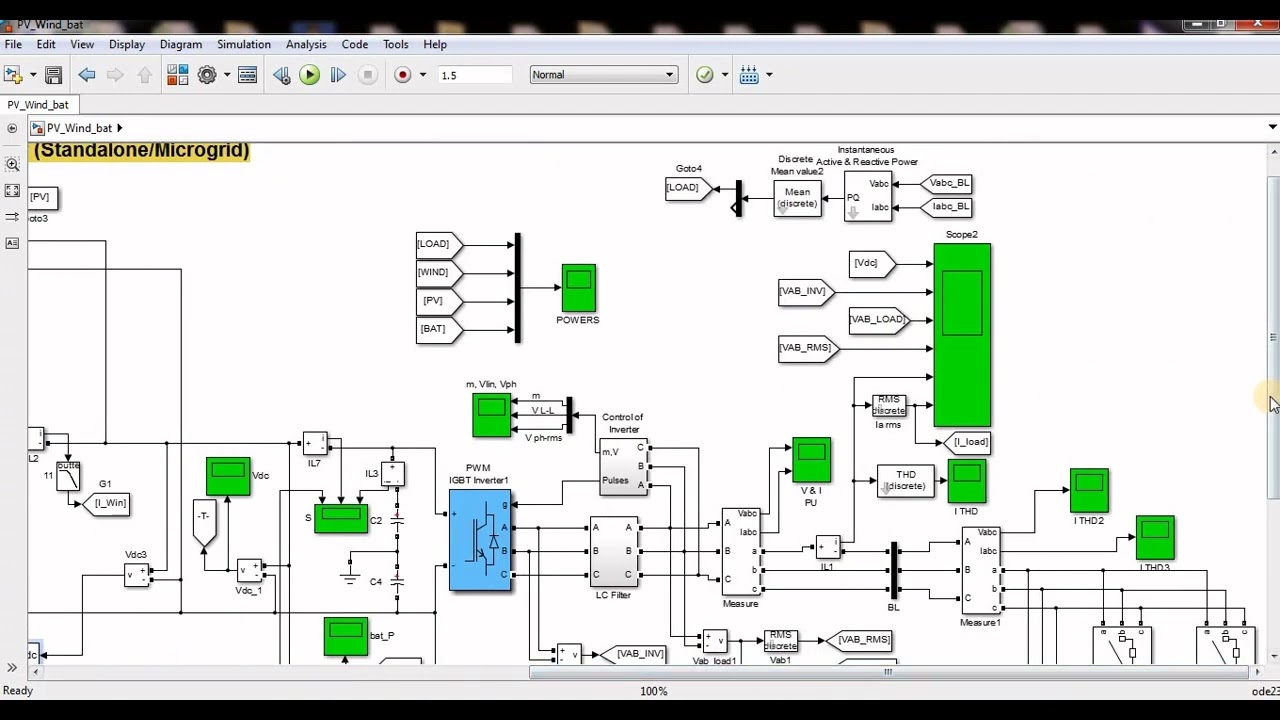Viewport: 1280px width, 720px height.
Task: Run the simulation with green play button
Action: pos(309,75)
